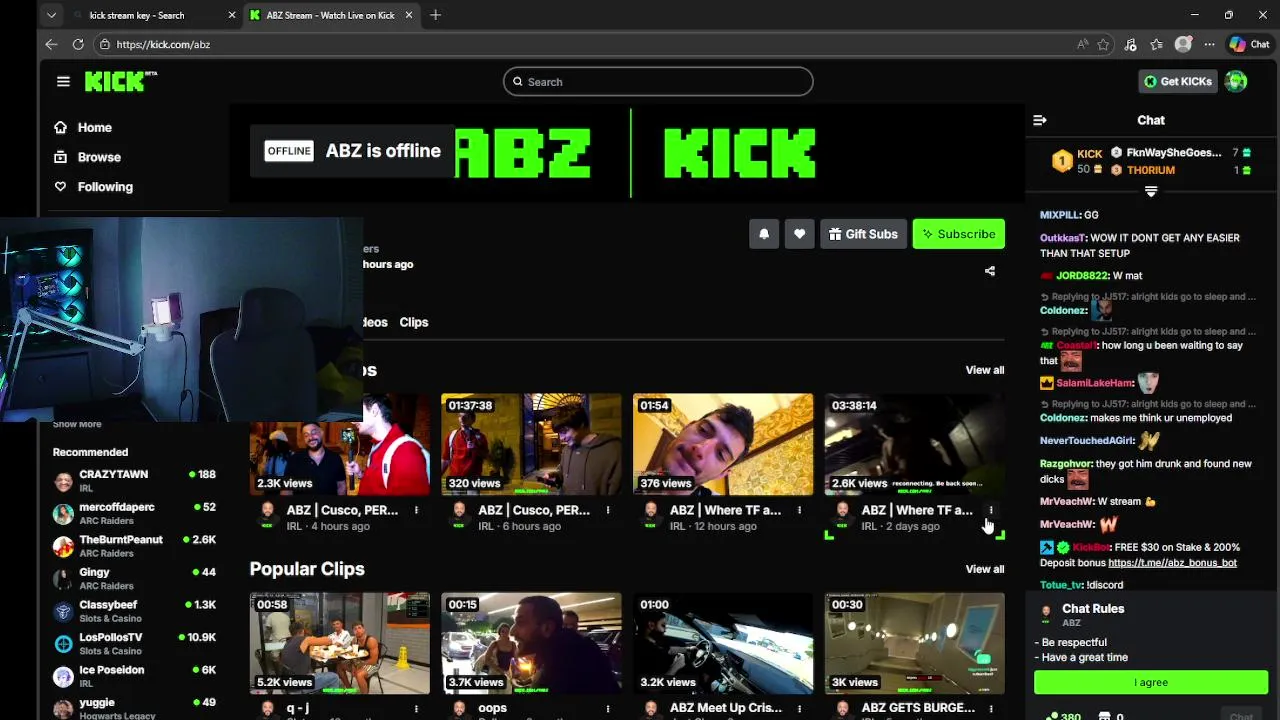Click the Kick search field

pyautogui.click(x=658, y=82)
